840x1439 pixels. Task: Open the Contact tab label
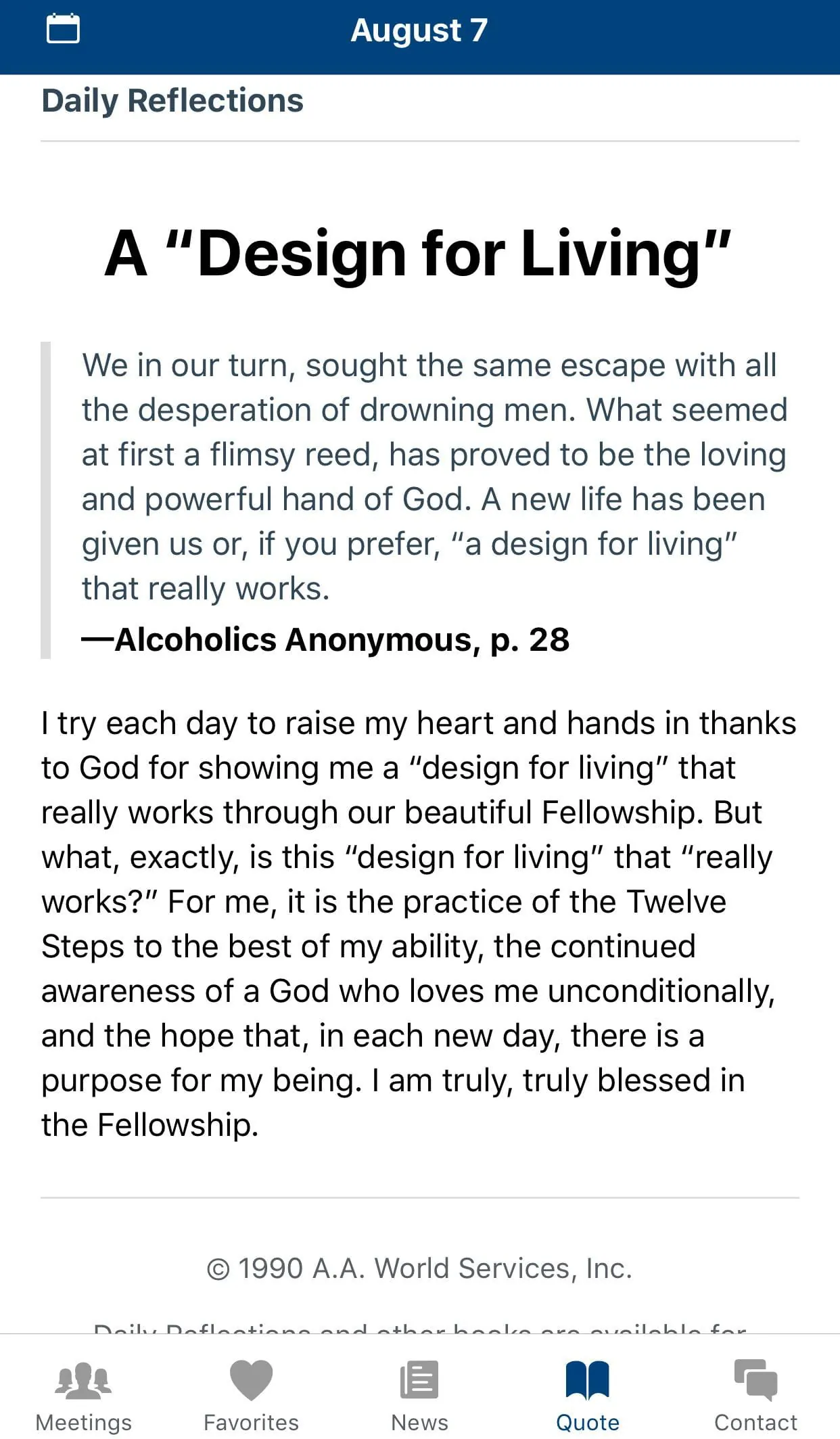point(755,1423)
